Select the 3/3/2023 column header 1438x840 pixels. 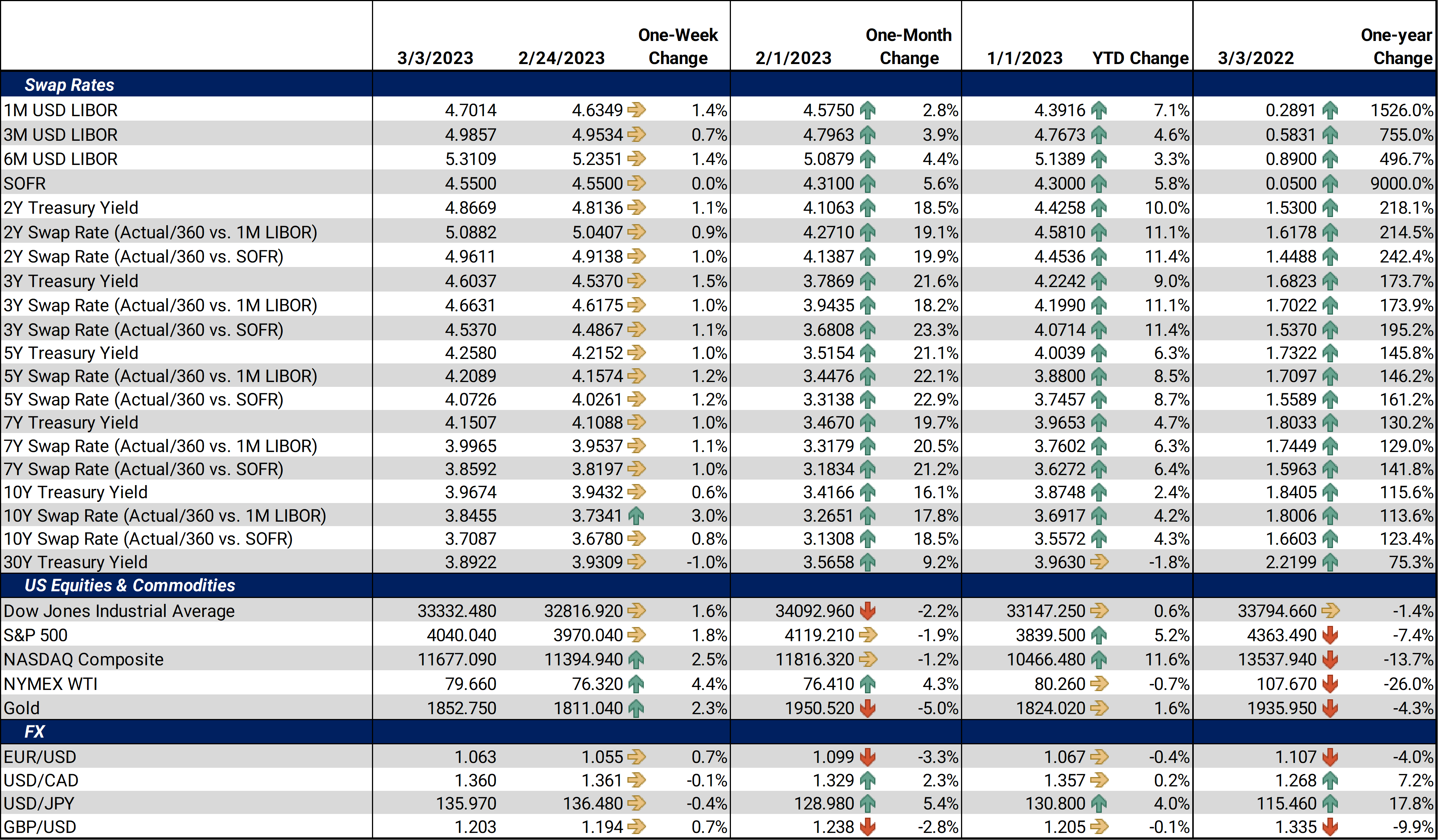point(435,58)
